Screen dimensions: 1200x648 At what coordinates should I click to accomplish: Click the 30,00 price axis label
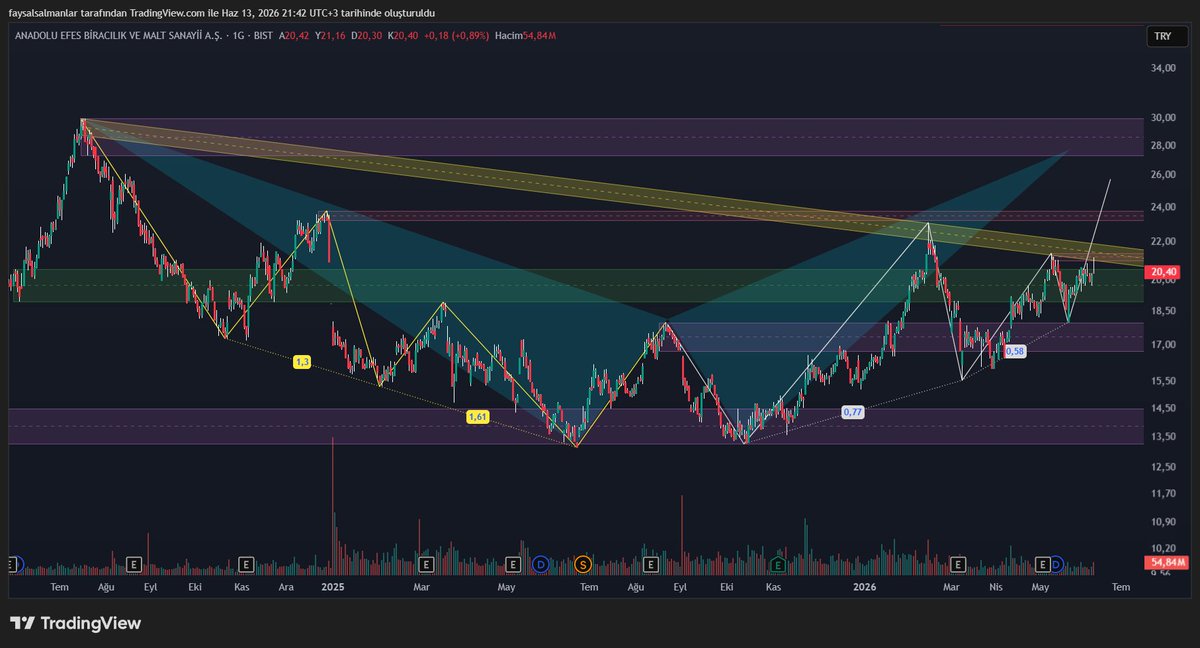(x=1163, y=118)
